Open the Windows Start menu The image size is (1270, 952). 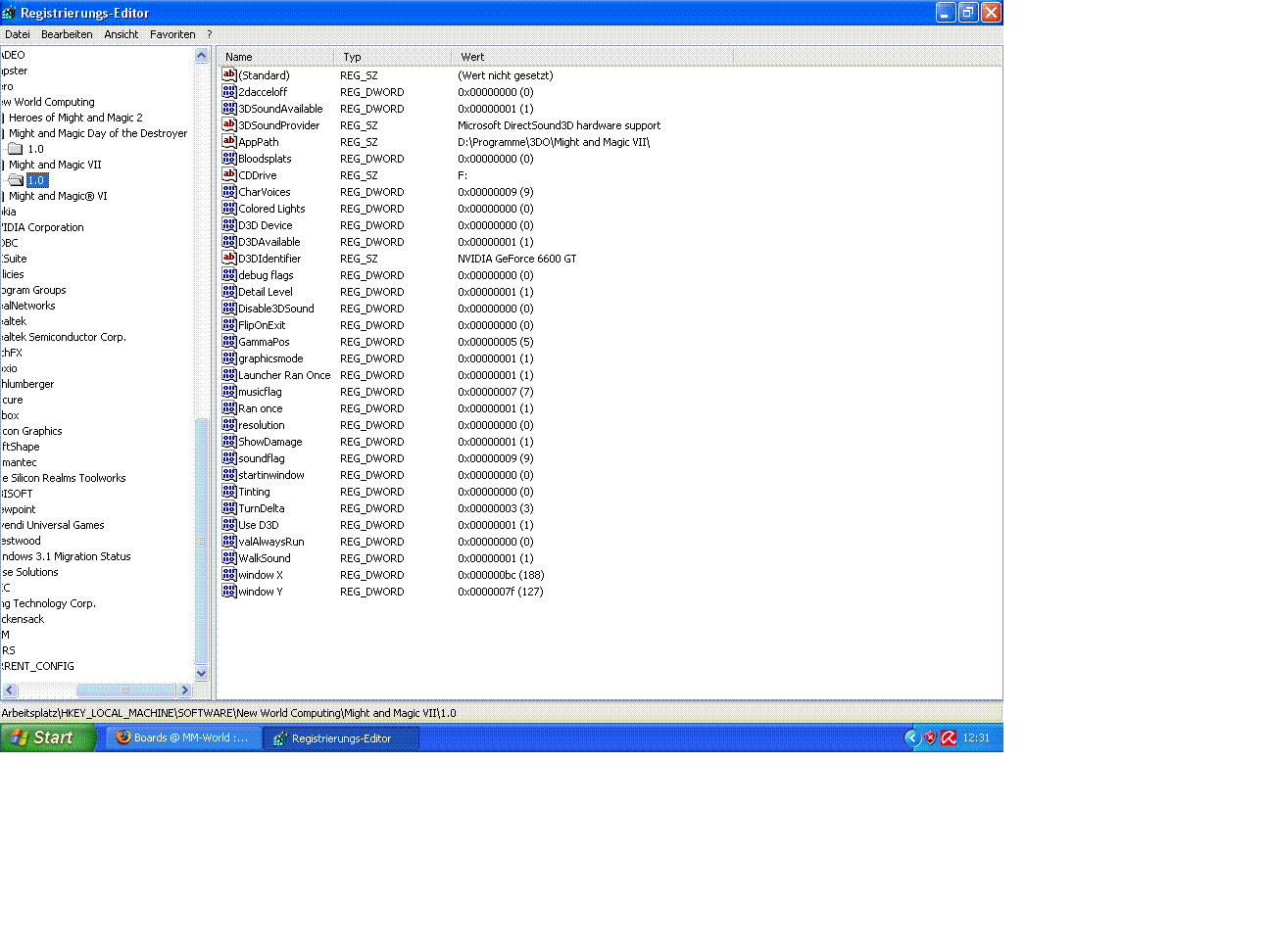47,738
